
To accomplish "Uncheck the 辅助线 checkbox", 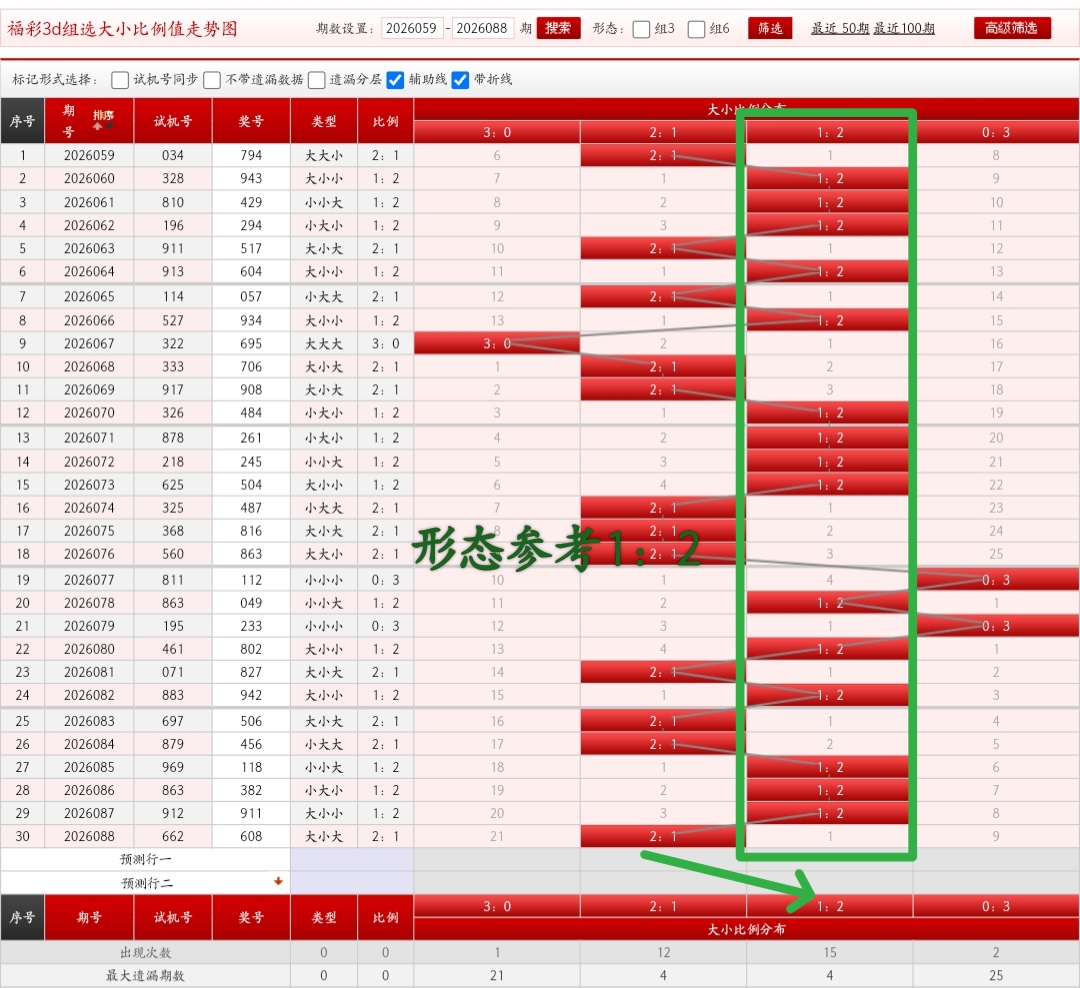I will tap(395, 80).
